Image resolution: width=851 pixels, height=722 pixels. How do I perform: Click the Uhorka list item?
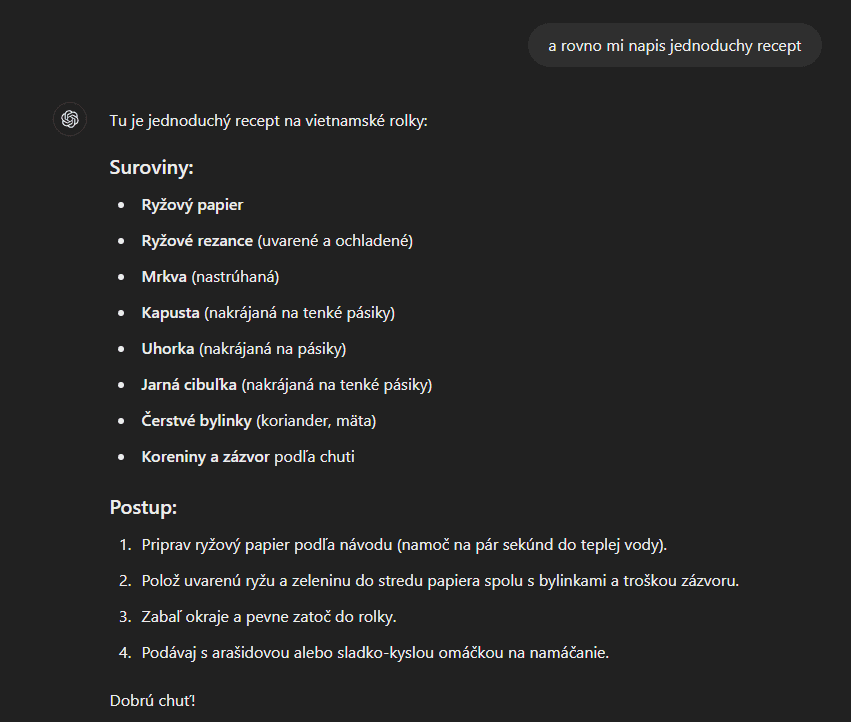click(244, 349)
